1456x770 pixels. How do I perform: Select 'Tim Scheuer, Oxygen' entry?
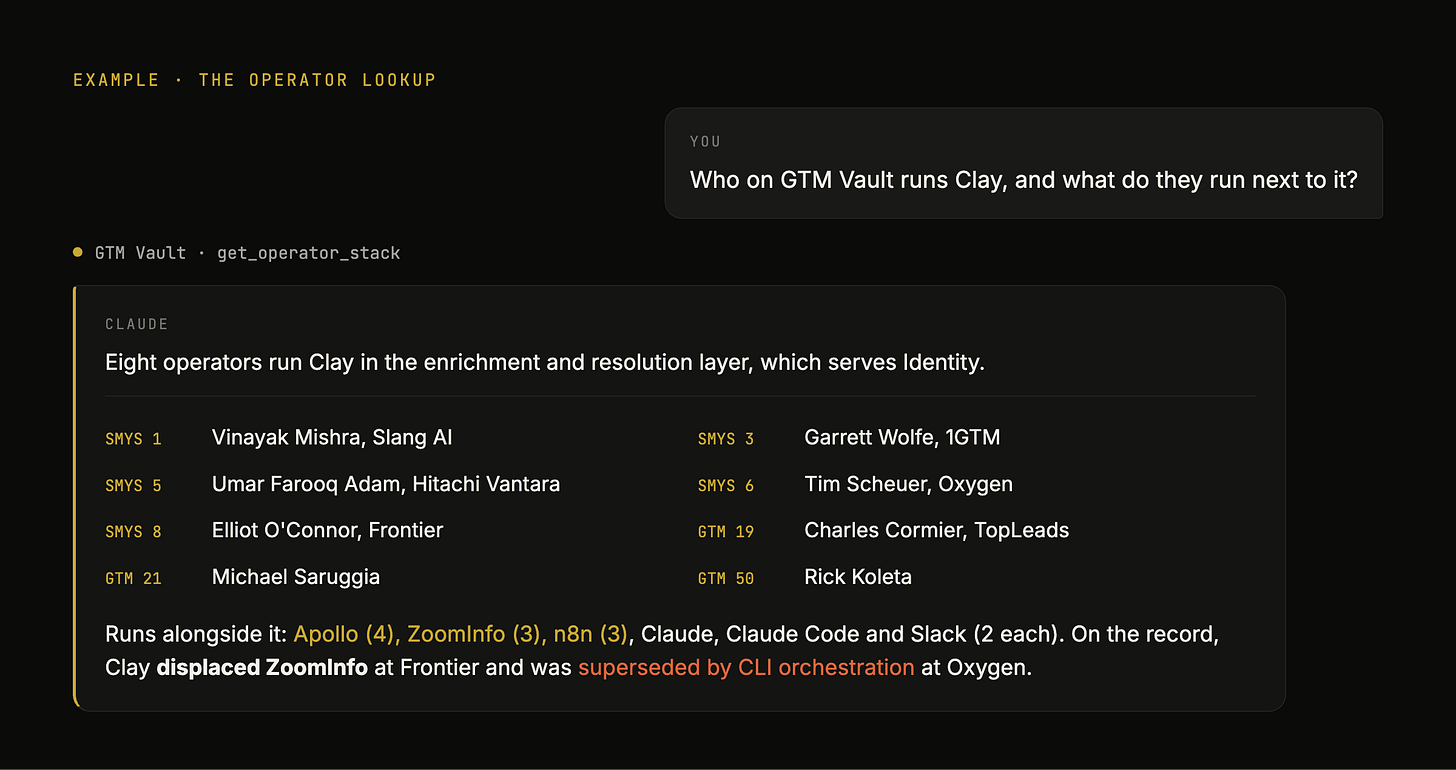908,484
